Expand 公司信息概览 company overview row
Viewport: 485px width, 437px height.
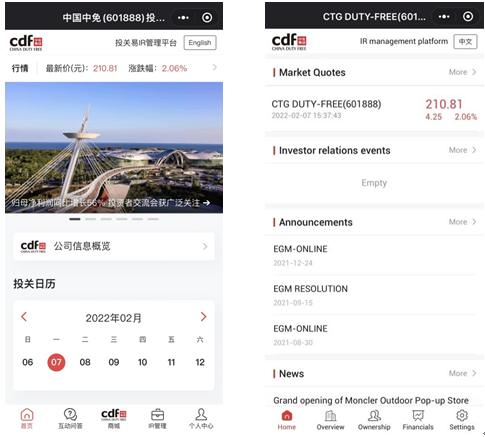pos(114,246)
